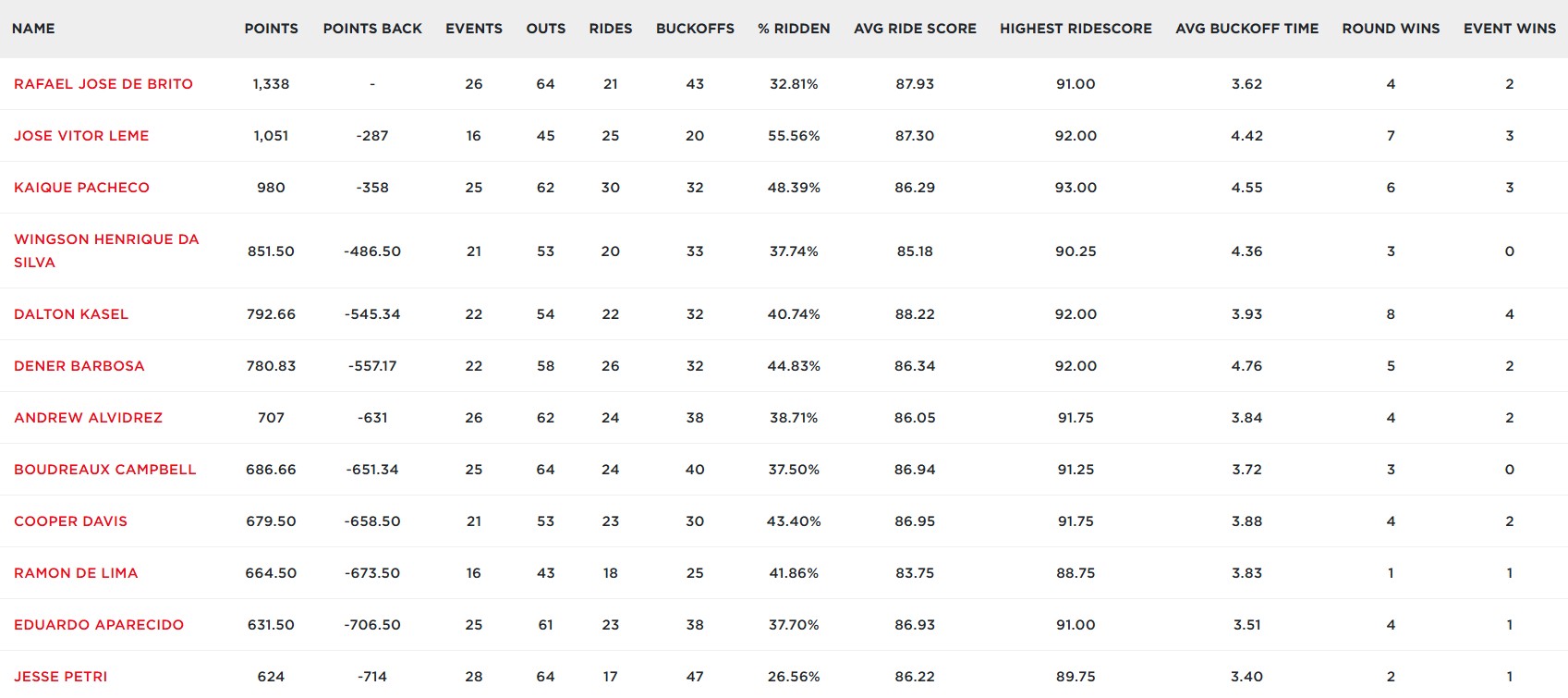Open Wingson Henrique da Silva profile
Screen dimensions: 1568x698
(106, 251)
